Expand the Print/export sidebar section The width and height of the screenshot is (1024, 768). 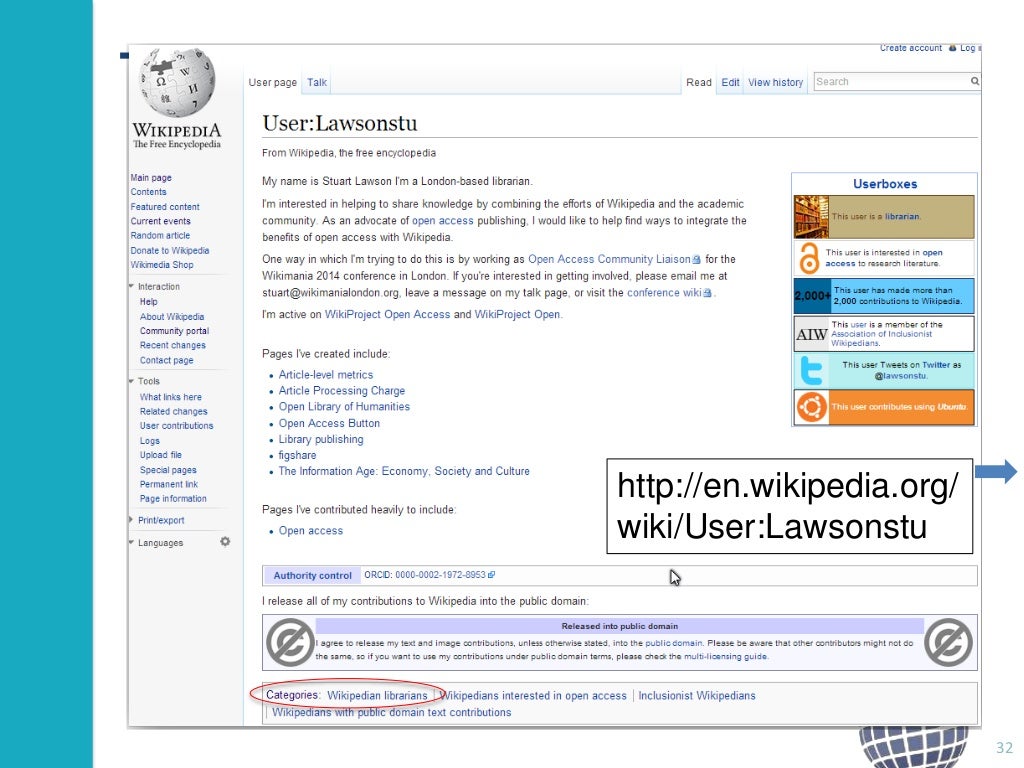pyautogui.click(x=131, y=520)
